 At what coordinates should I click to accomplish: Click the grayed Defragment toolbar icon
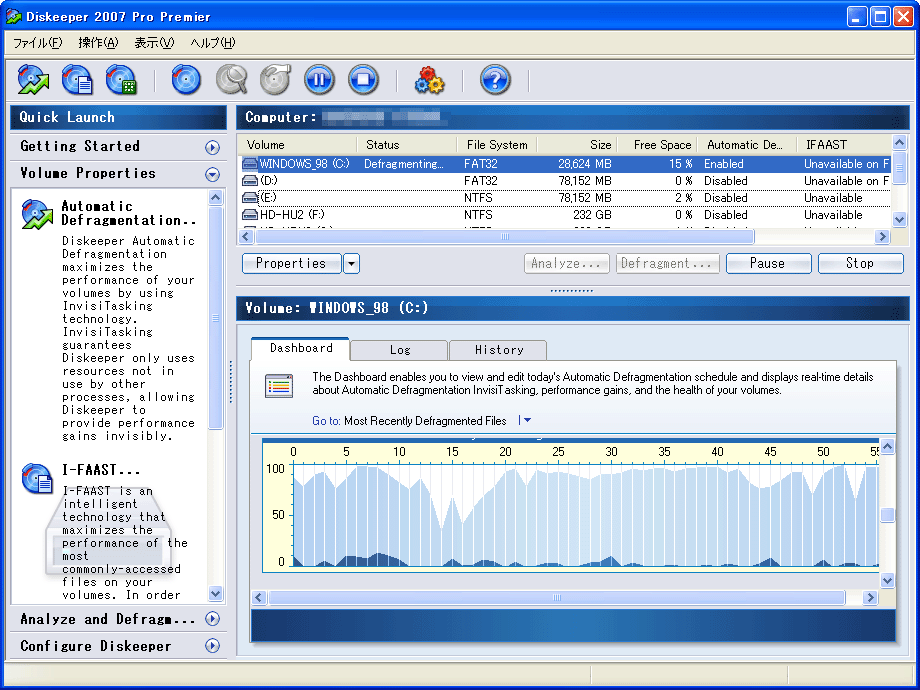[x=275, y=79]
